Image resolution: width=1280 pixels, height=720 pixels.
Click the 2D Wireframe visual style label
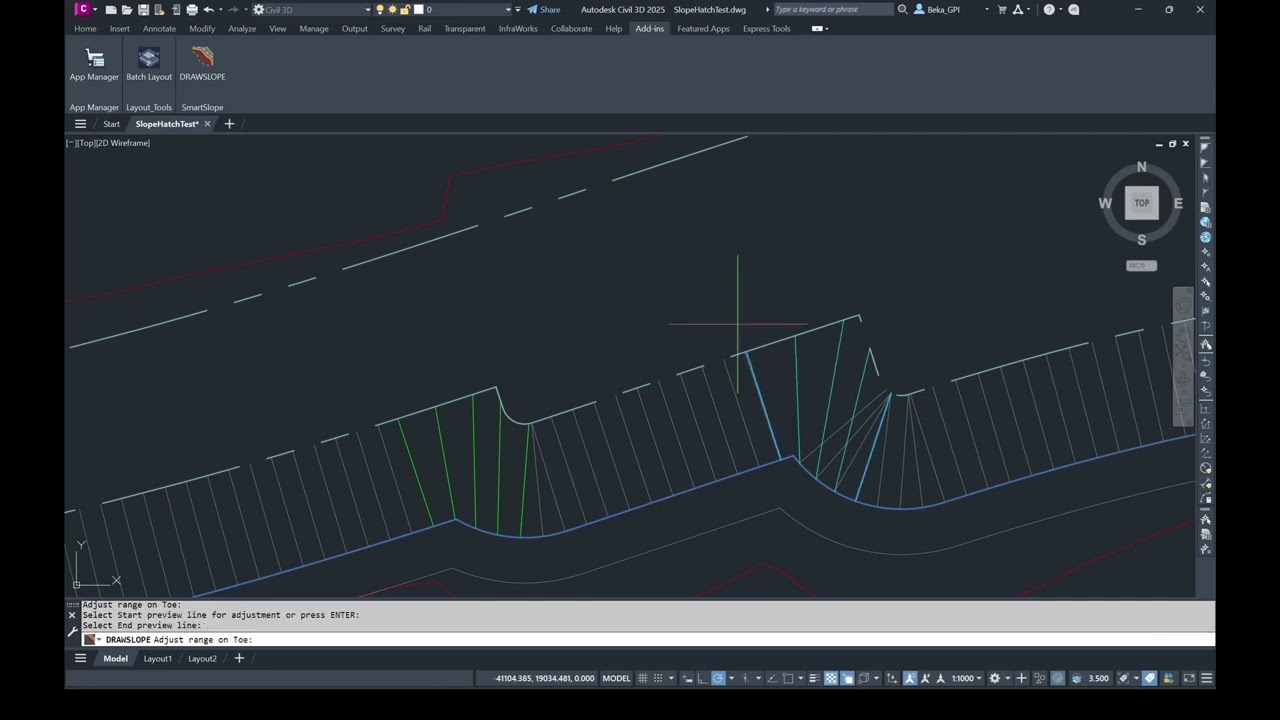coord(124,143)
